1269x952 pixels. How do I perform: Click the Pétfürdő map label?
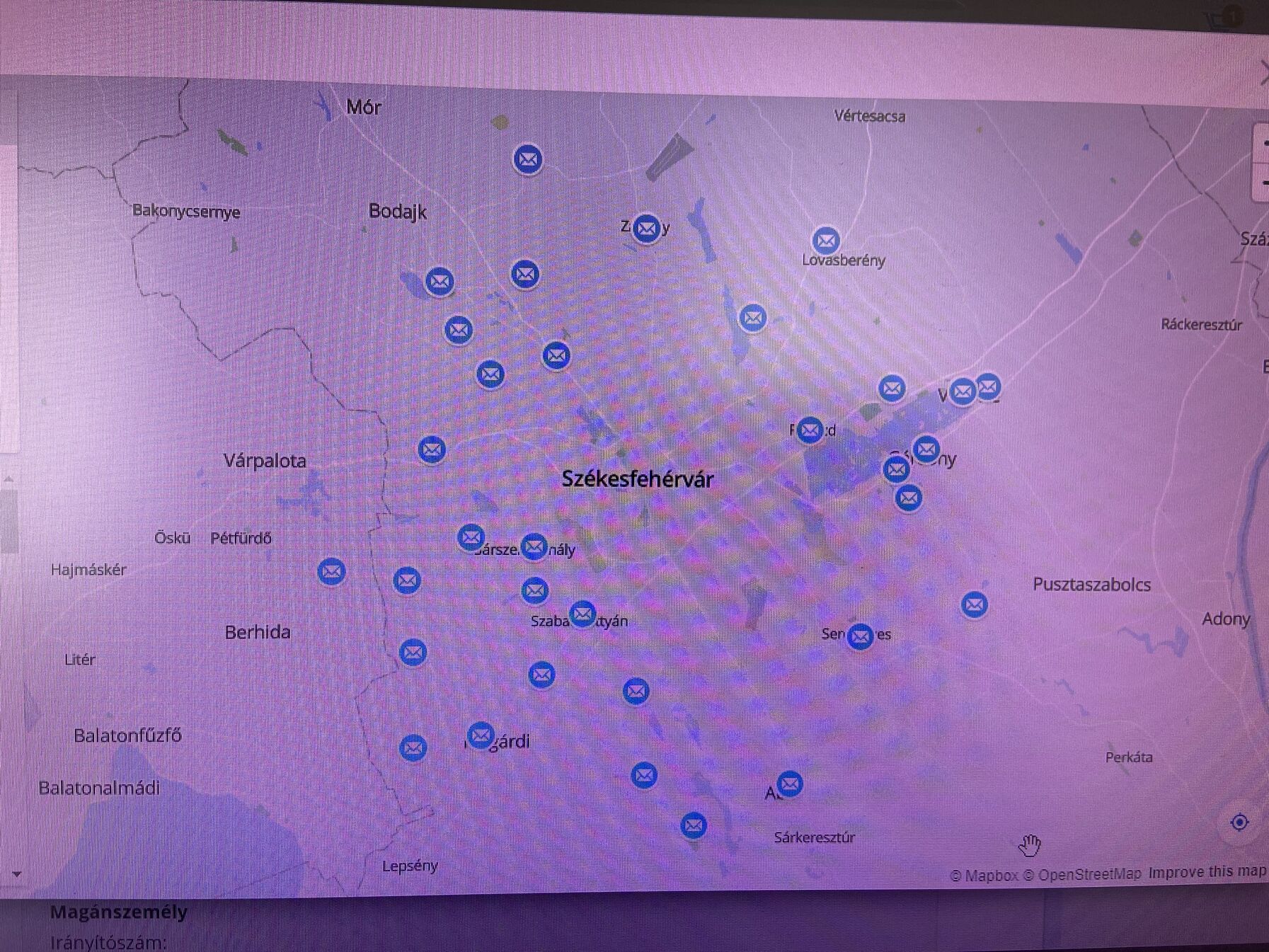(x=241, y=538)
